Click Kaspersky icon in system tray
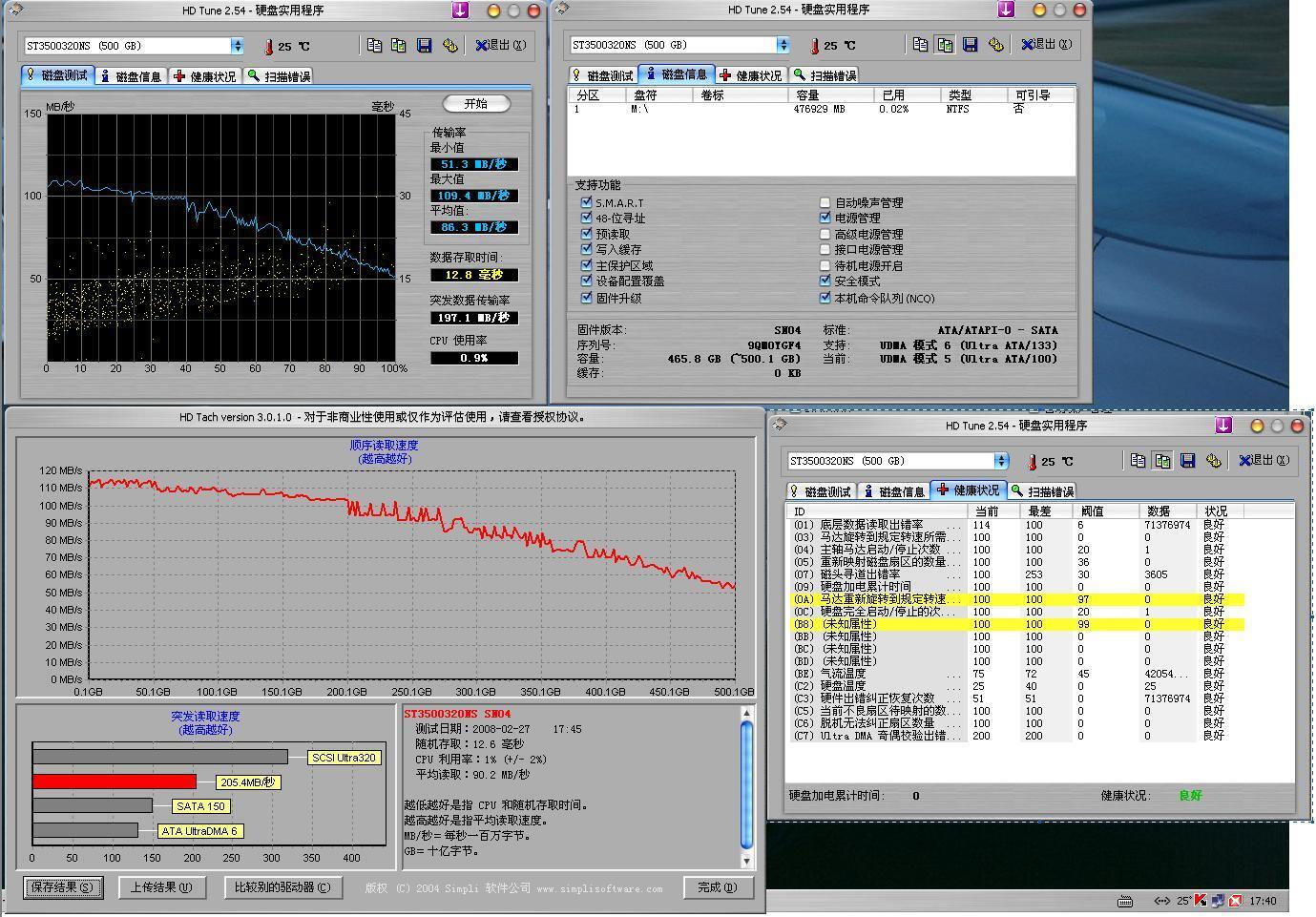Viewport: 1316px width, 917px height. [1200, 900]
